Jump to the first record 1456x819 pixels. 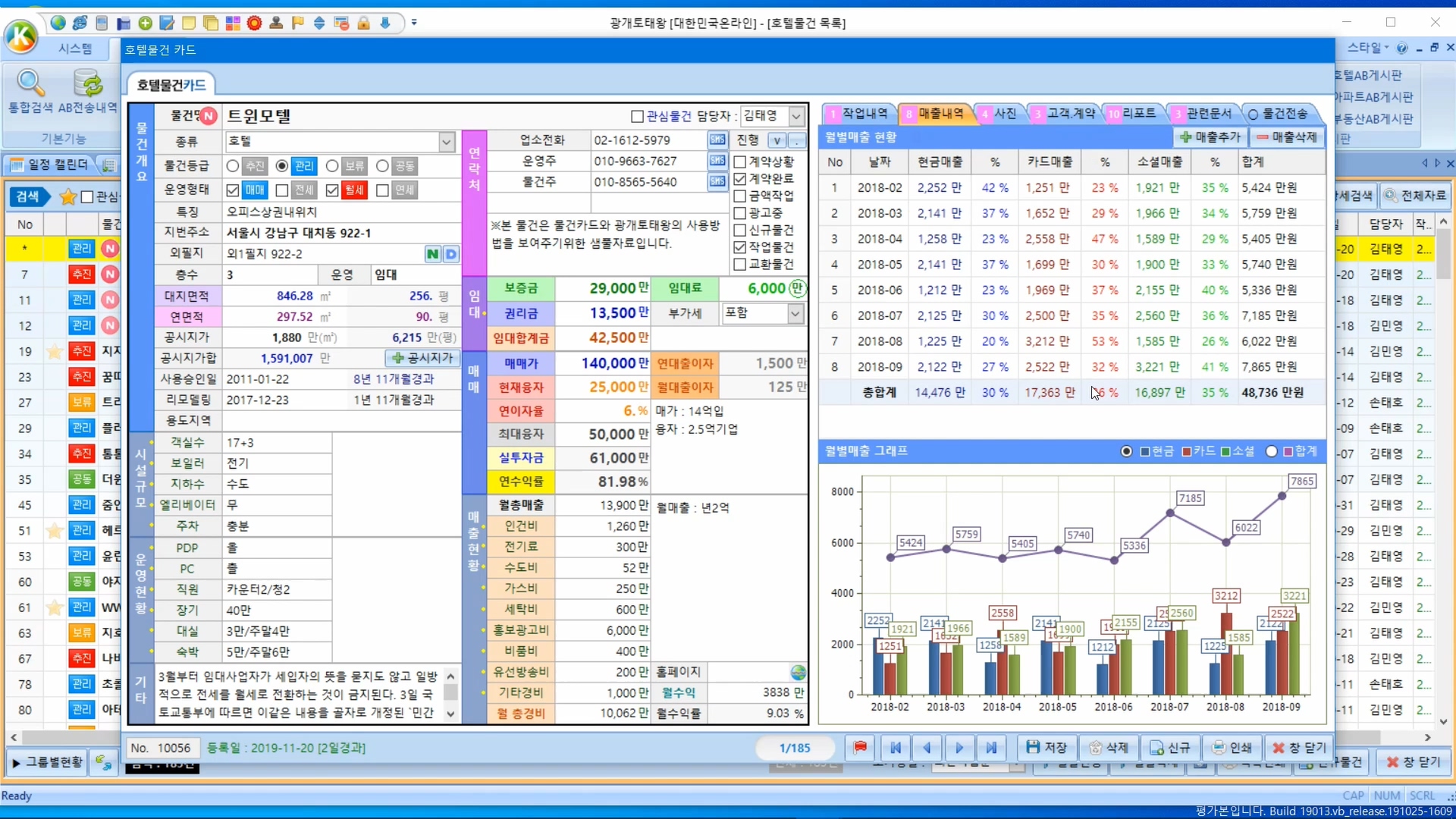coord(896,748)
